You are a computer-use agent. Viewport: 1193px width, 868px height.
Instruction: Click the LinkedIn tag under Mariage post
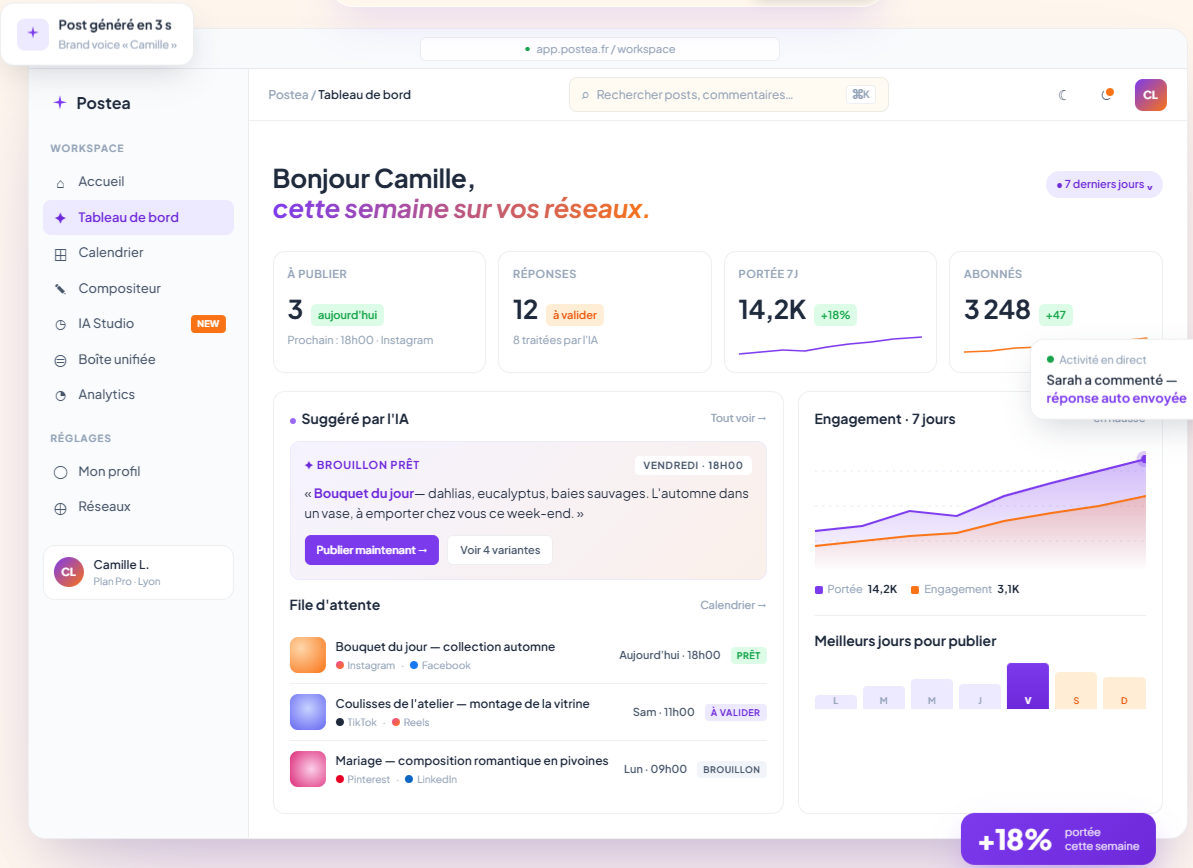[431, 780]
